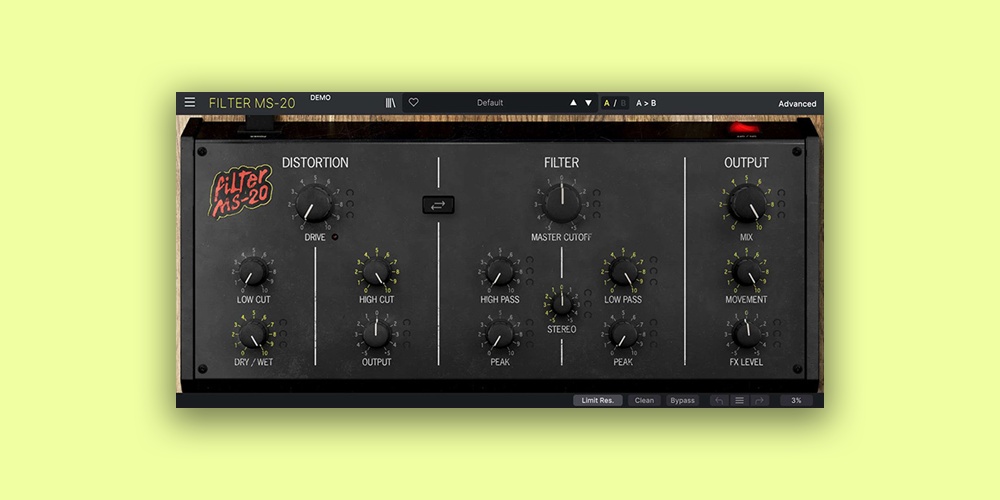Click the Filter MS-20 plugin title

(x=251, y=103)
